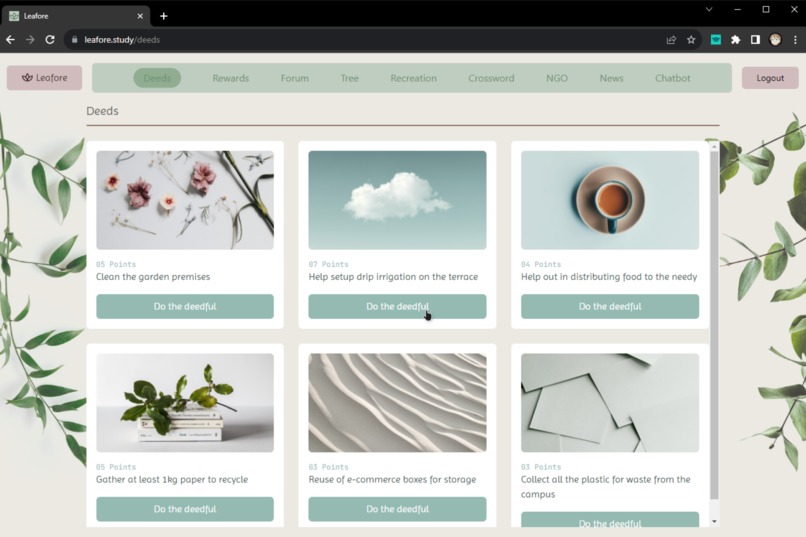This screenshot has height=537, width=806.
Task: Click the Leafore logo button
Action: tap(44, 78)
